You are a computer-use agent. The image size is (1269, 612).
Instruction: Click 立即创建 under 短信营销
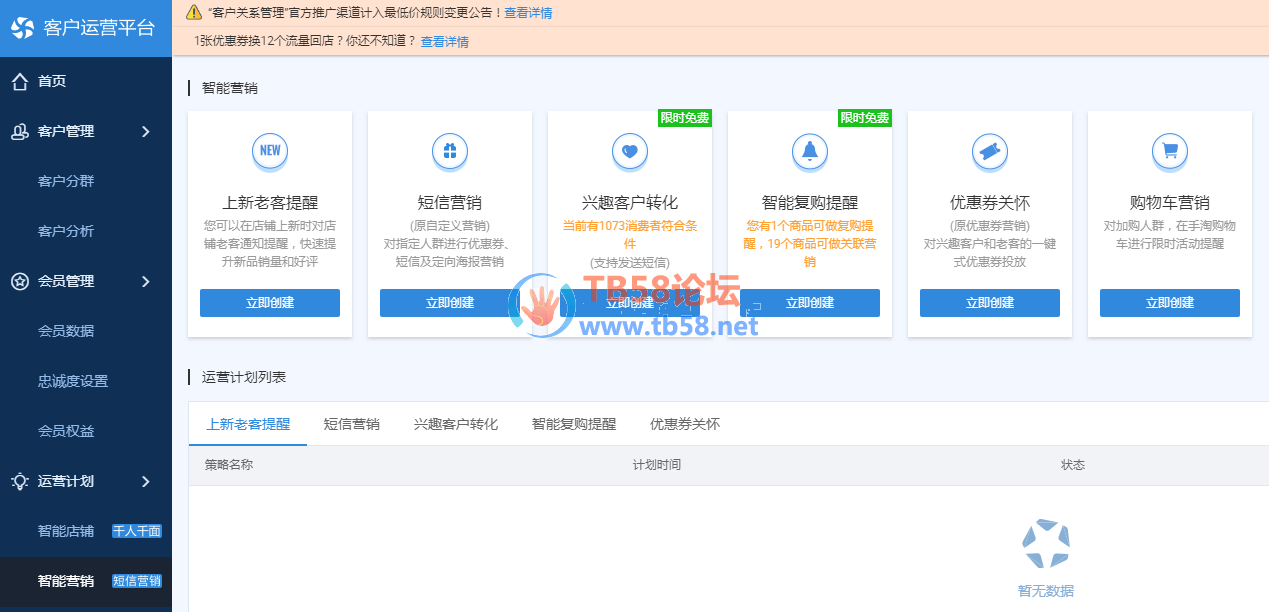(x=450, y=303)
